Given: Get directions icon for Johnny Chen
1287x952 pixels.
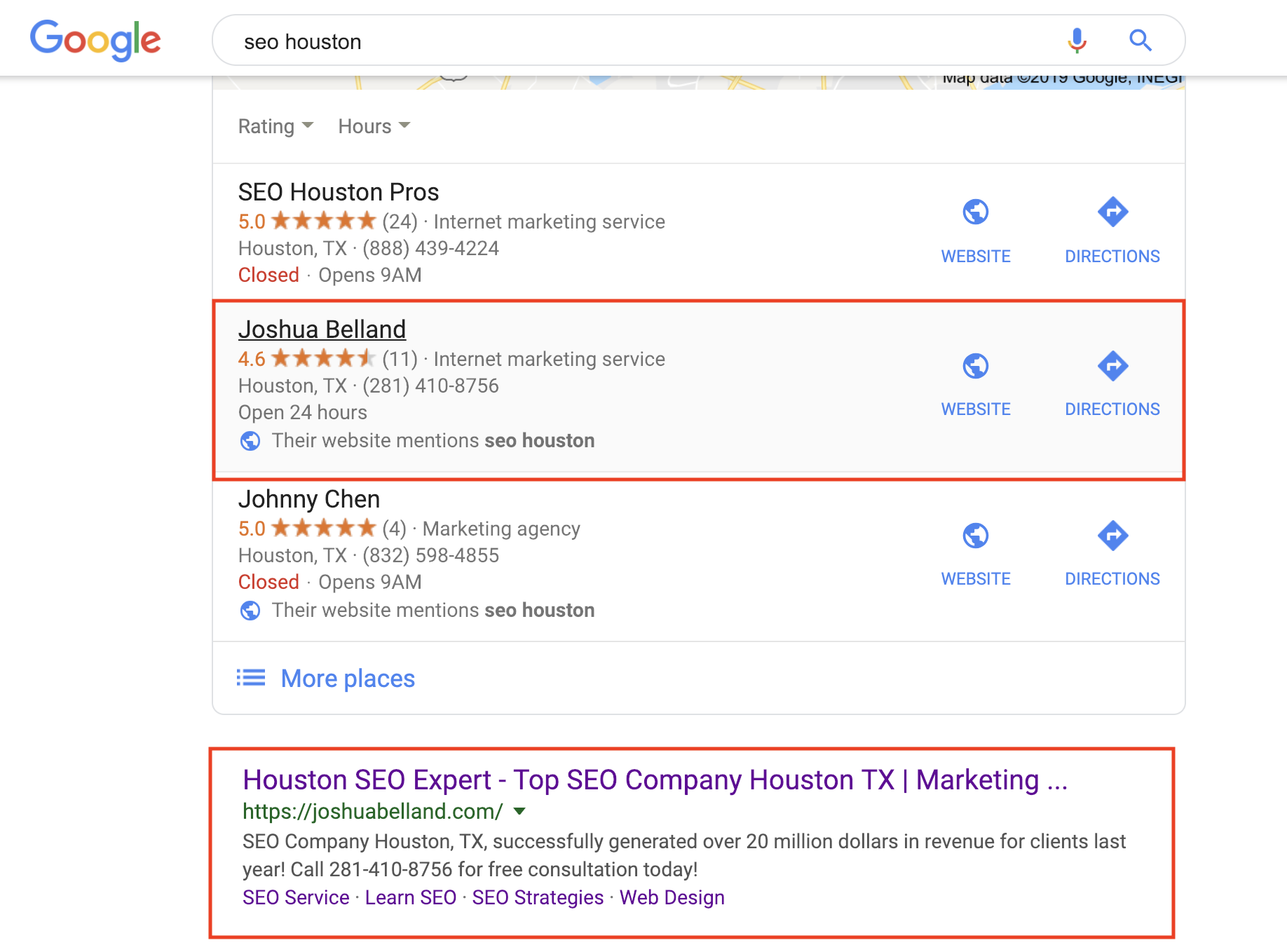Looking at the screenshot, I should pyautogui.click(x=1112, y=536).
